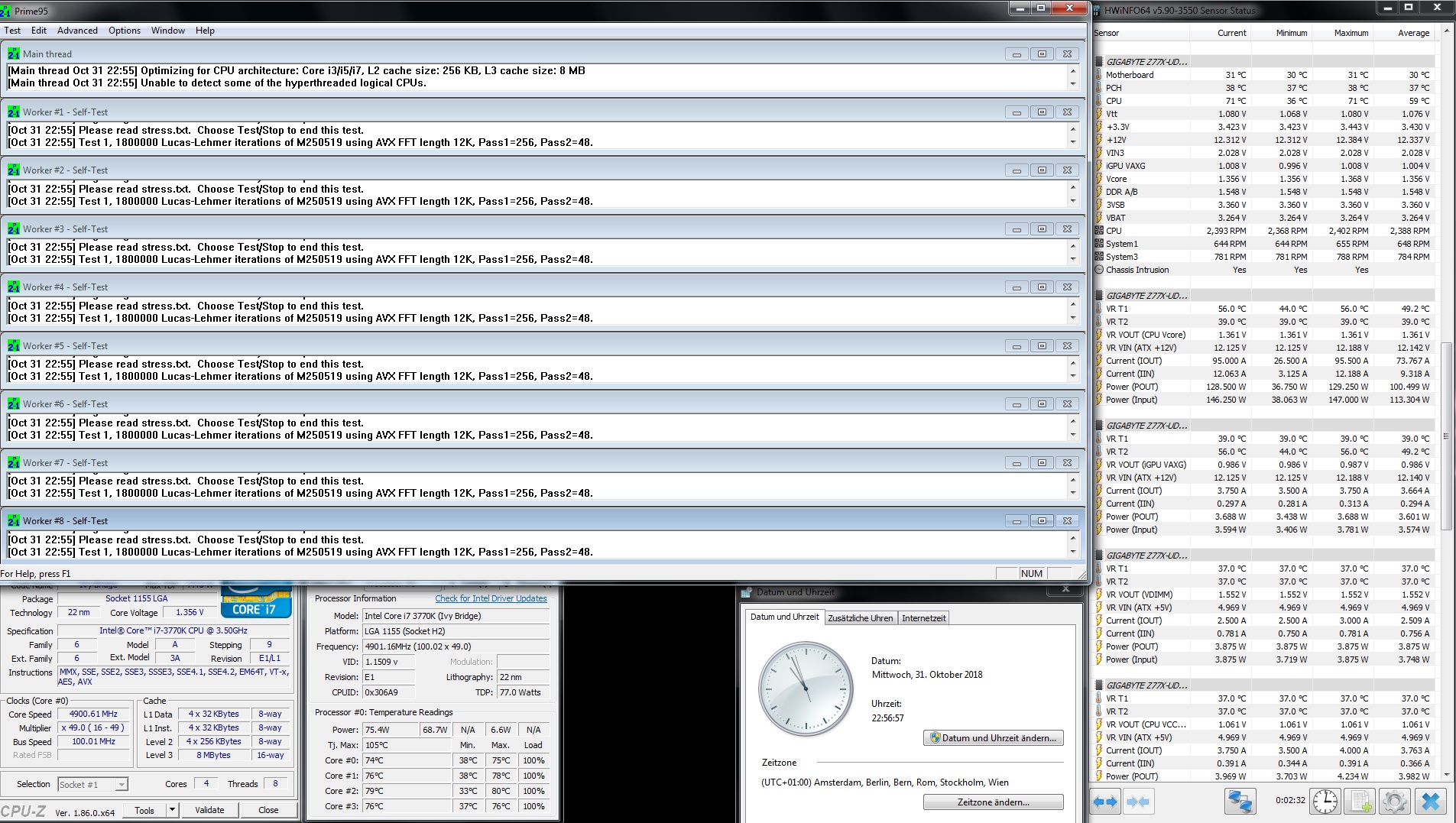Switch to the Zusätzliche Uhren tab
The width and height of the screenshot is (1456, 823).
[860, 618]
